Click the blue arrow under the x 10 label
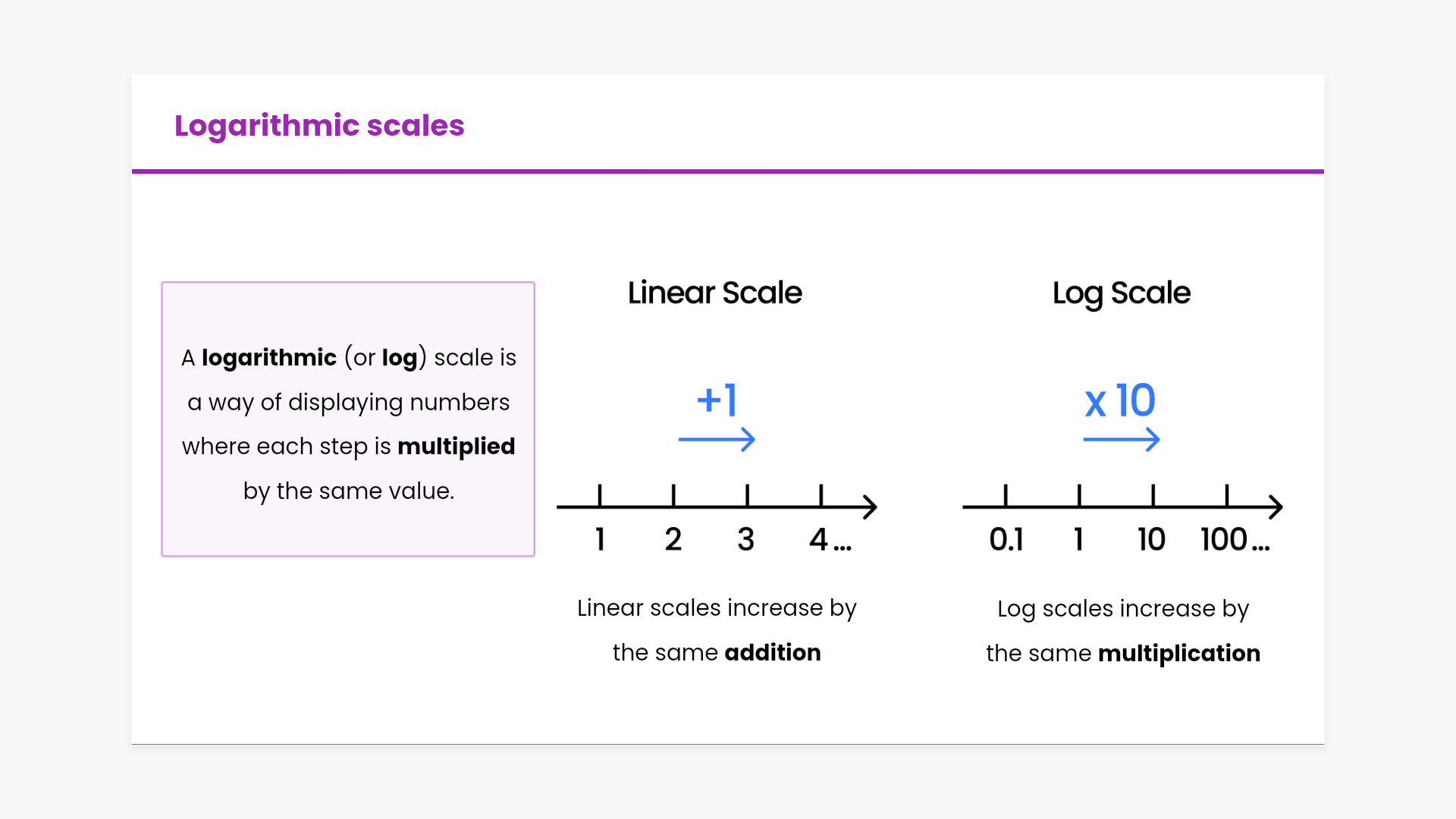 pyautogui.click(x=1121, y=440)
